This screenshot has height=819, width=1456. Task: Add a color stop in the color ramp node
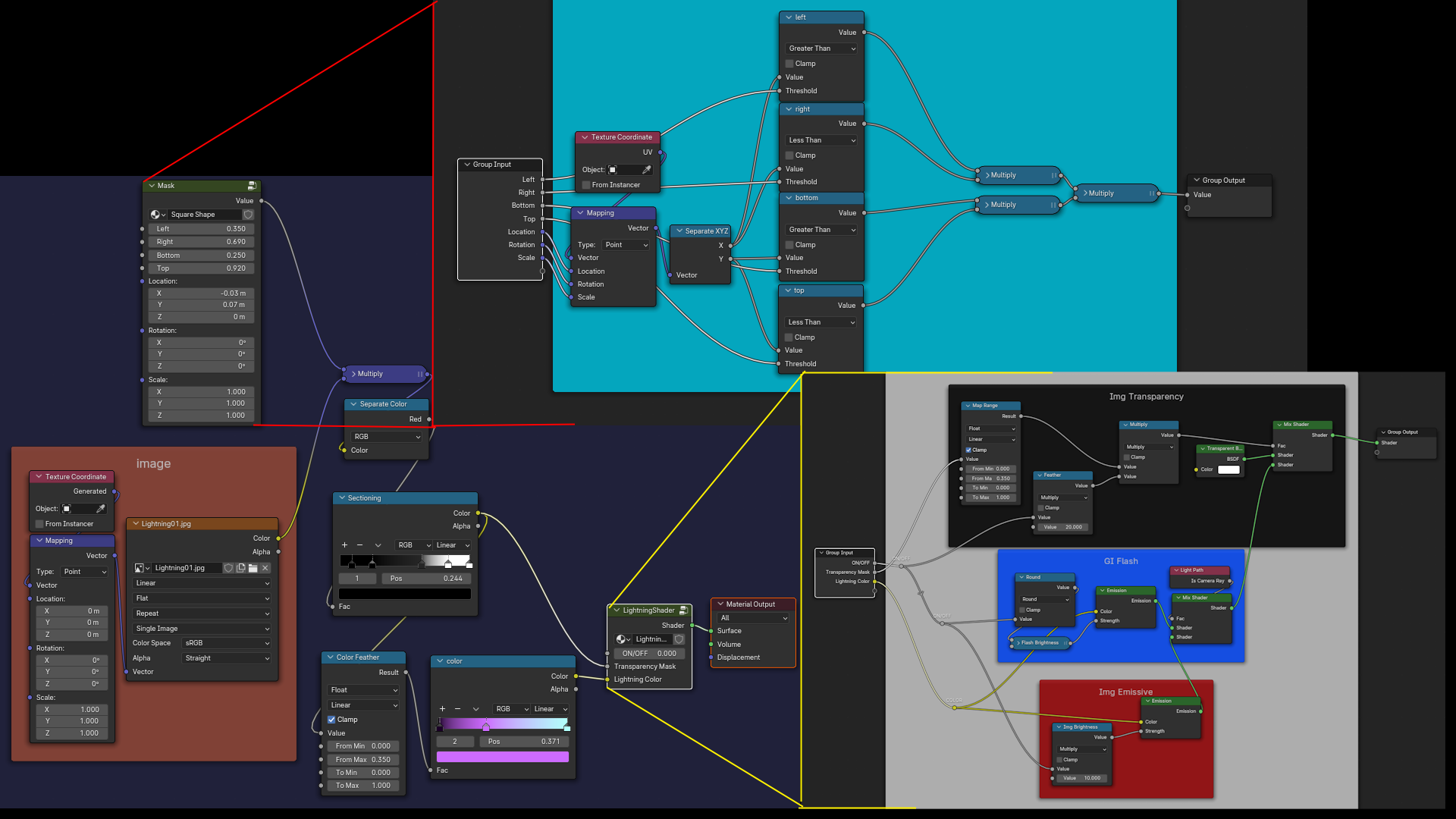pos(443,709)
